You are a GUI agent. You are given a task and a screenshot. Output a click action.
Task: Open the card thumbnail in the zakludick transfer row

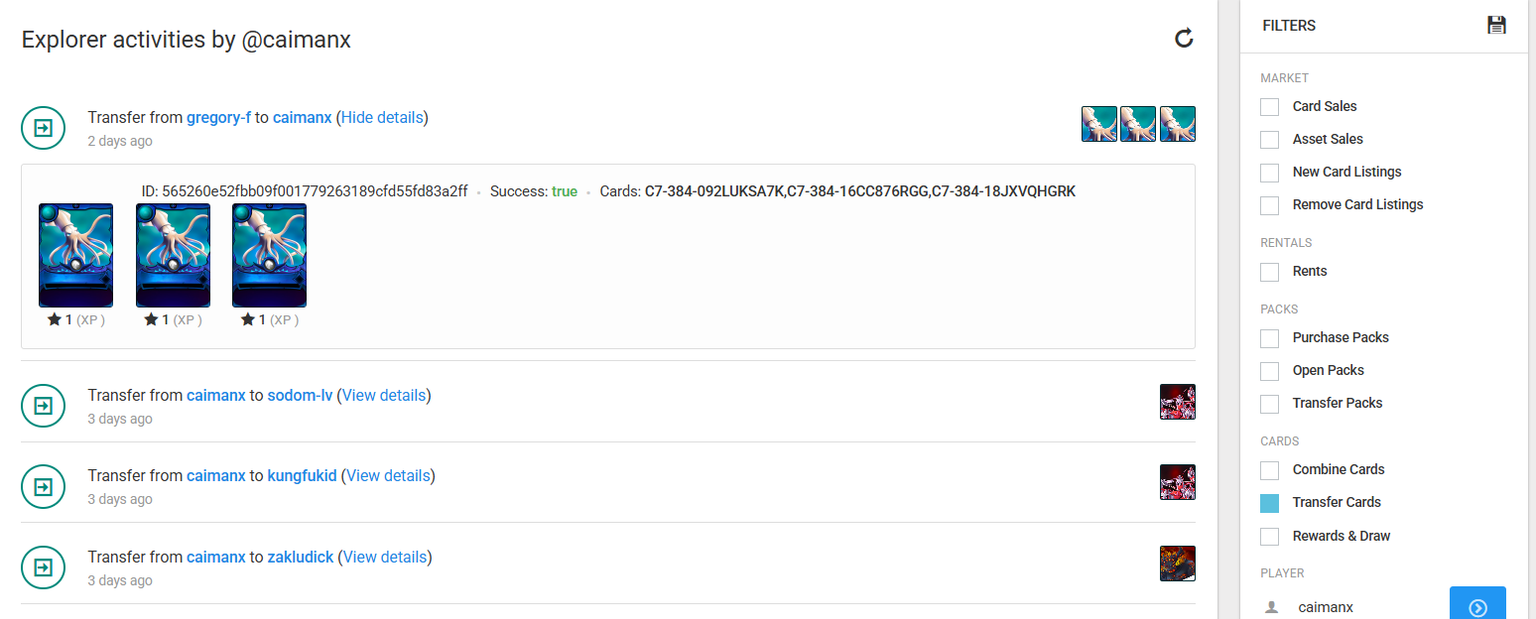[x=1178, y=563]
